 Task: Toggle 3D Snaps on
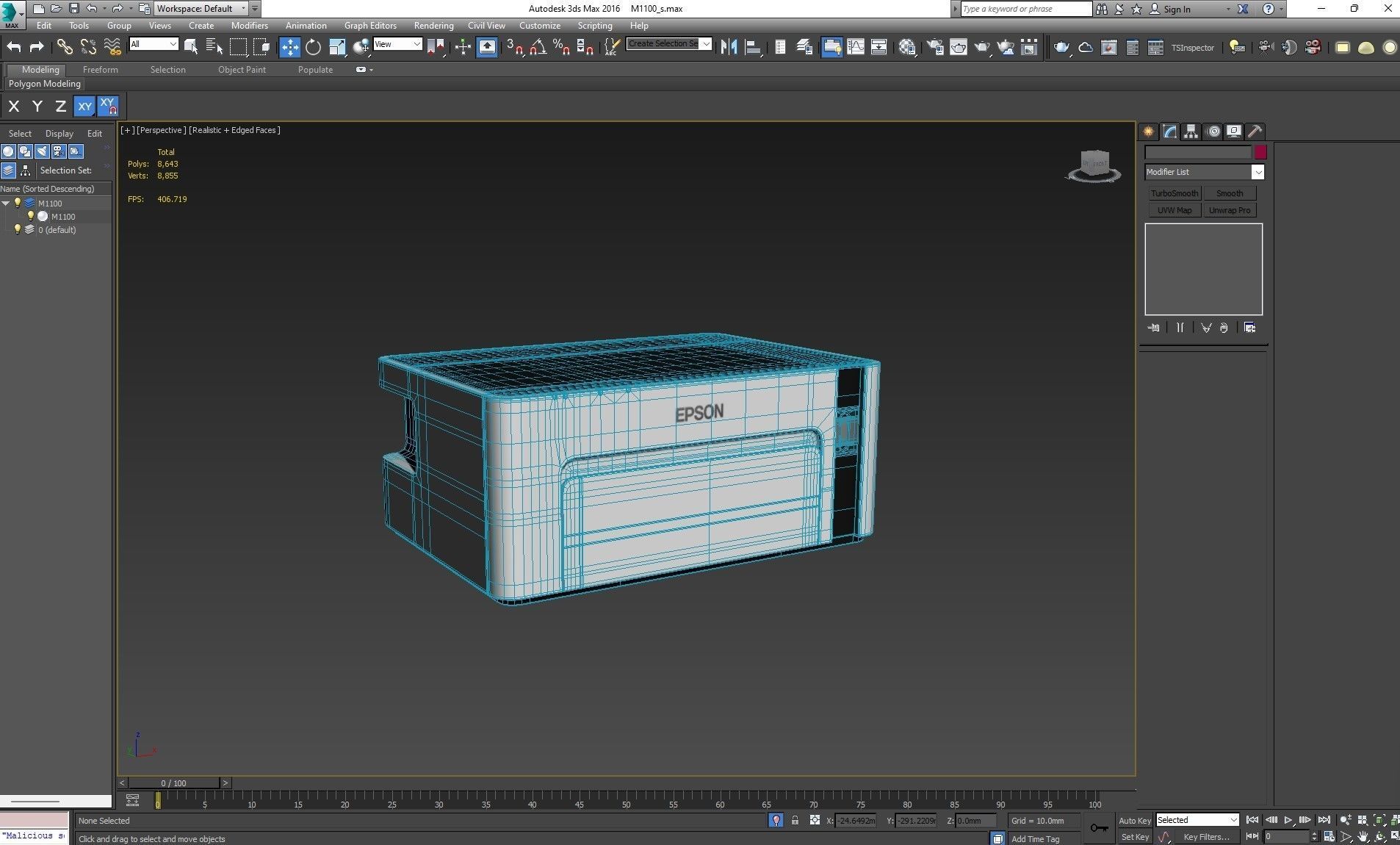(514, 47)
